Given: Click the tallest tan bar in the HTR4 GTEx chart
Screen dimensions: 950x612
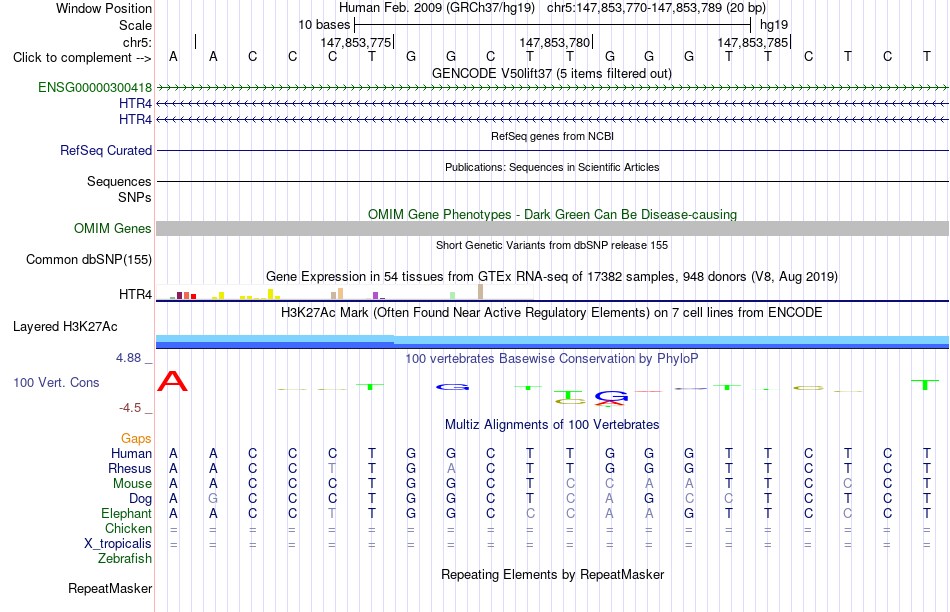Looking at the screenshot, I should 480,291.
